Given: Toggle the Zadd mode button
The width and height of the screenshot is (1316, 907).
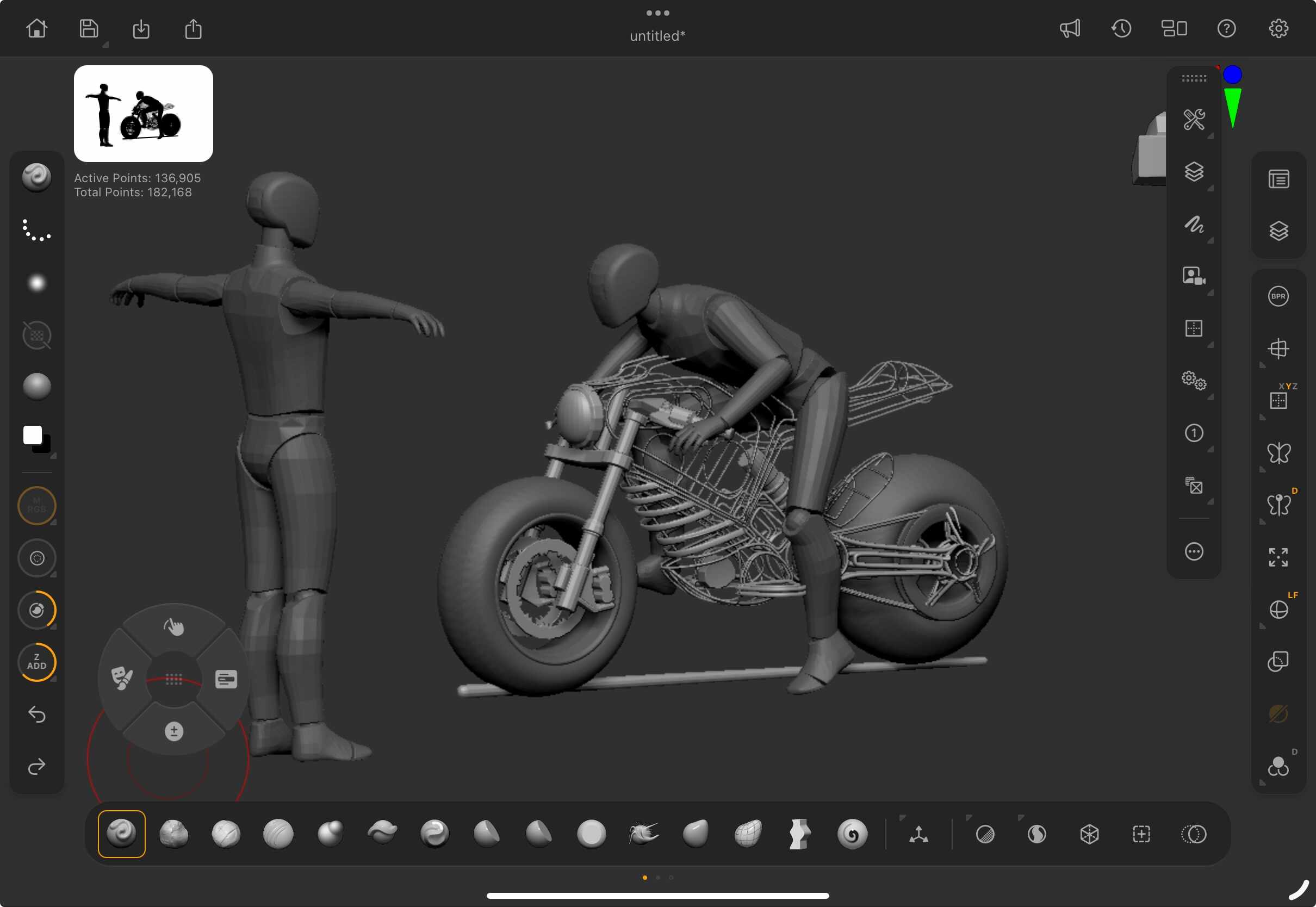Looking at the screenshot, I should (x=37, y=662).
